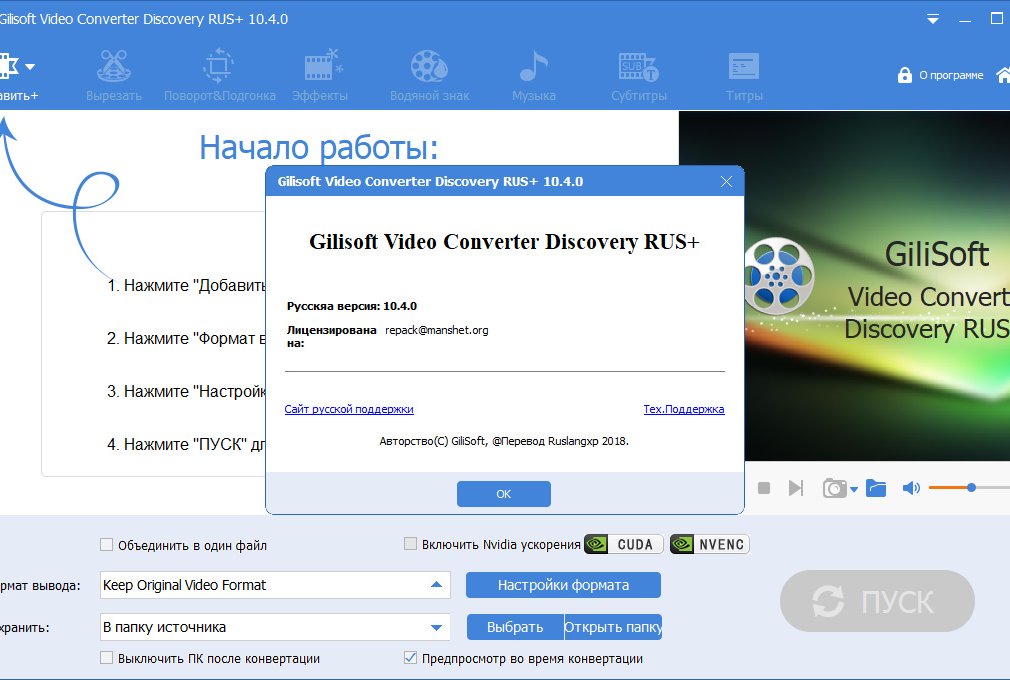Click the Выбрать button
Image resolution: width=1010 pixels, height=680 pixels.
pos(515,627)
